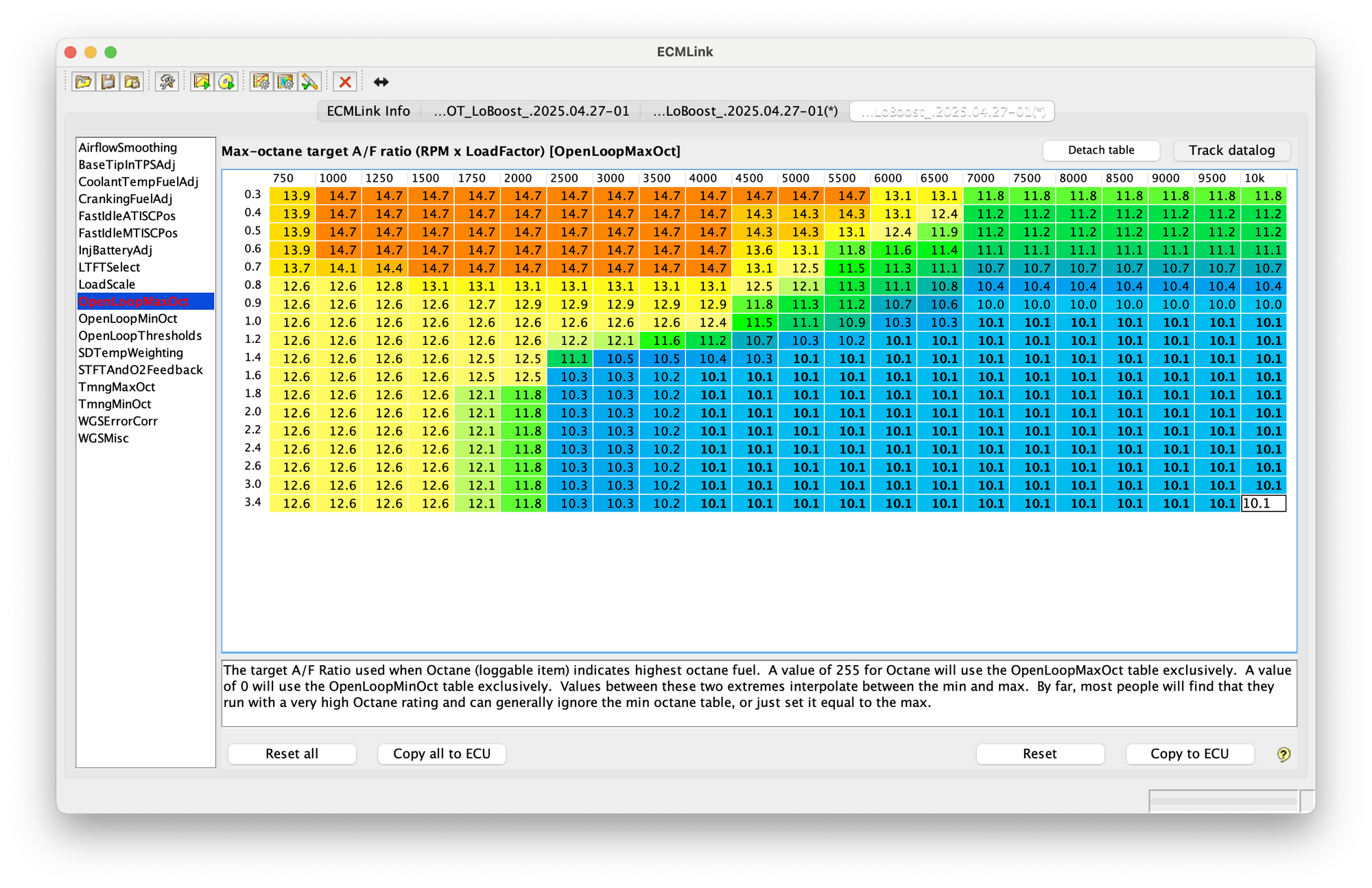Click the 10.9 cell in load row 1.0
The width and height of the screenshot is (1372, 888).
click(x=847, y=322)
